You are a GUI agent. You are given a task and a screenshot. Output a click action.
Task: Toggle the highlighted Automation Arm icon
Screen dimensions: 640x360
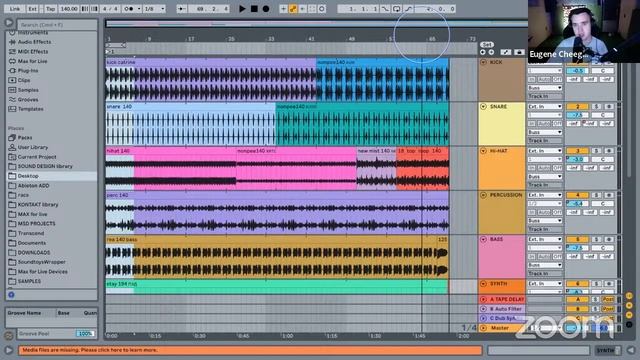tap(293, 9)
